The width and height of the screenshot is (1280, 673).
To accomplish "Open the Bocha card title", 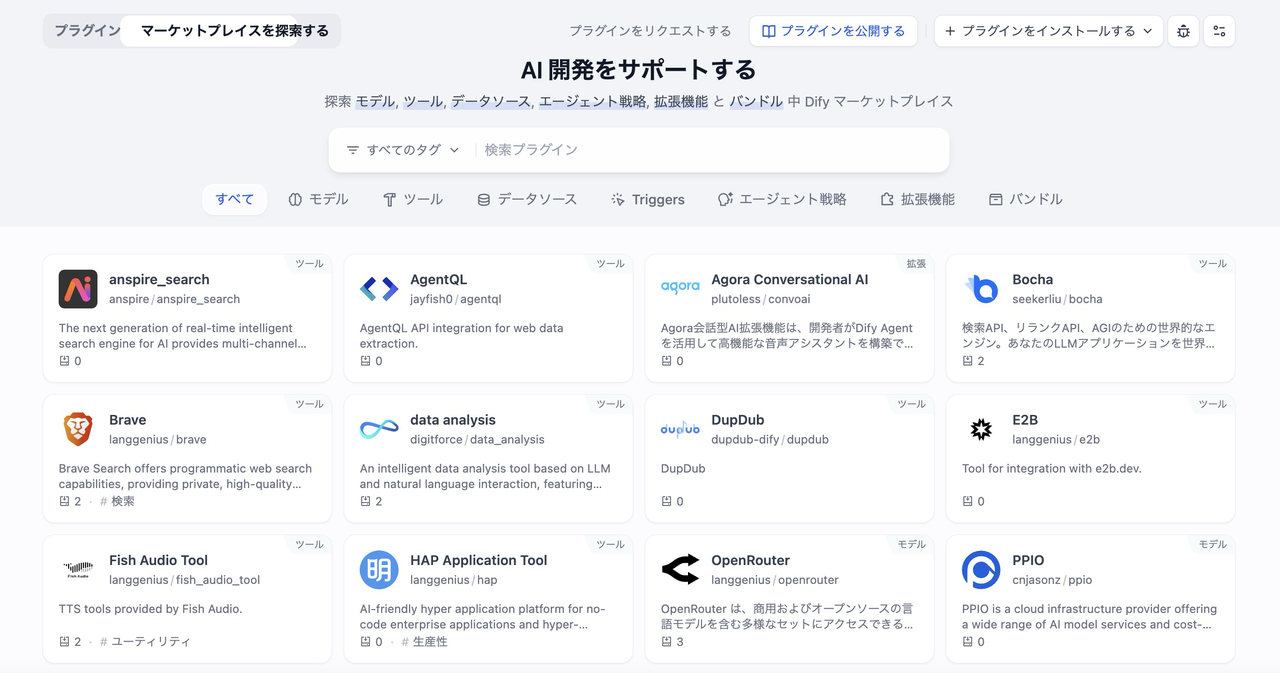I will [x=1032, y=280].
